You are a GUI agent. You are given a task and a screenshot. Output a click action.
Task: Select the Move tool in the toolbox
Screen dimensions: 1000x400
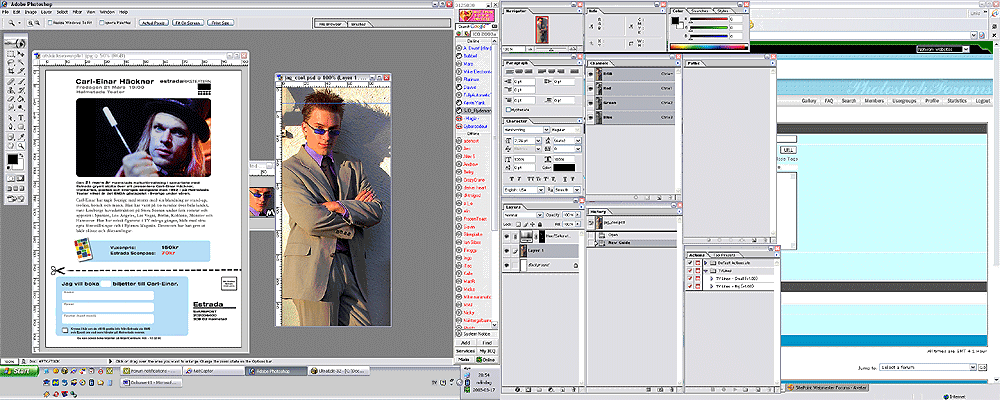(21, 52)
